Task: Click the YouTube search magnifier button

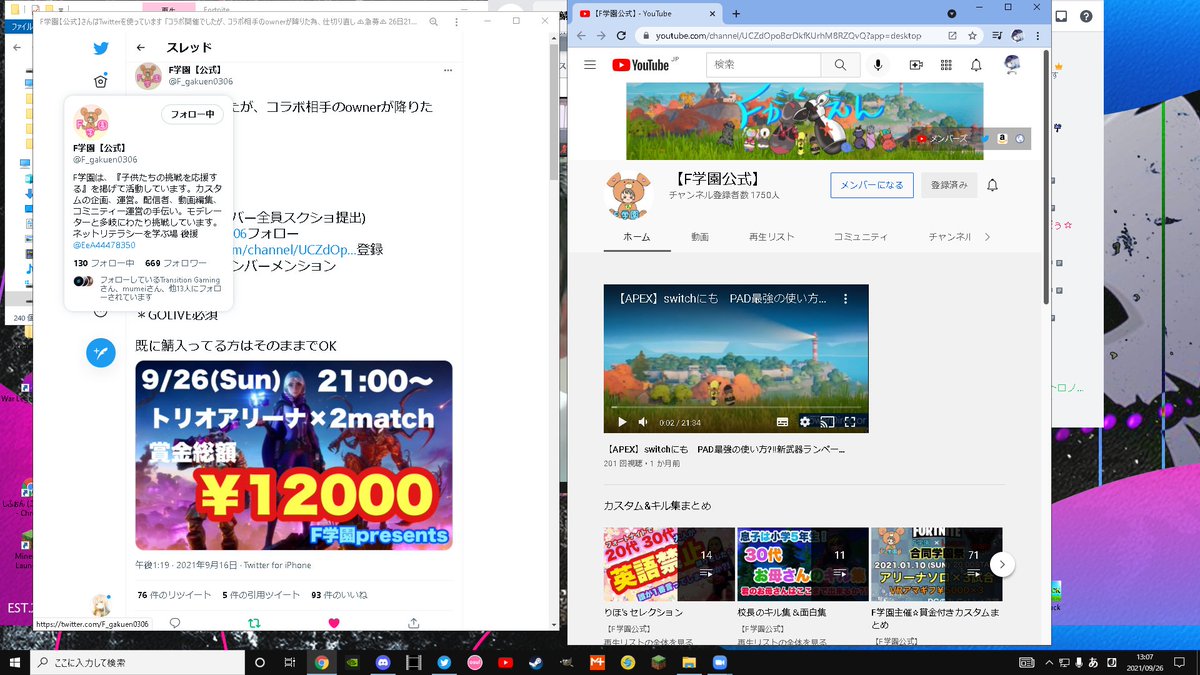Action: point(840,65)
